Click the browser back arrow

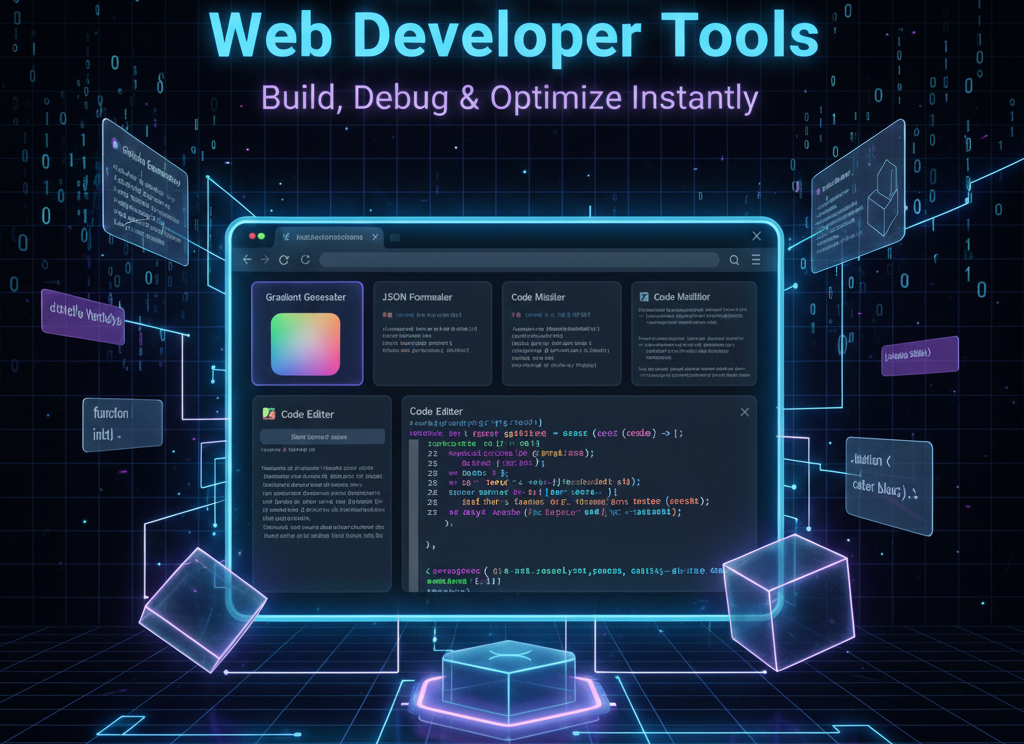pos(247,260)
